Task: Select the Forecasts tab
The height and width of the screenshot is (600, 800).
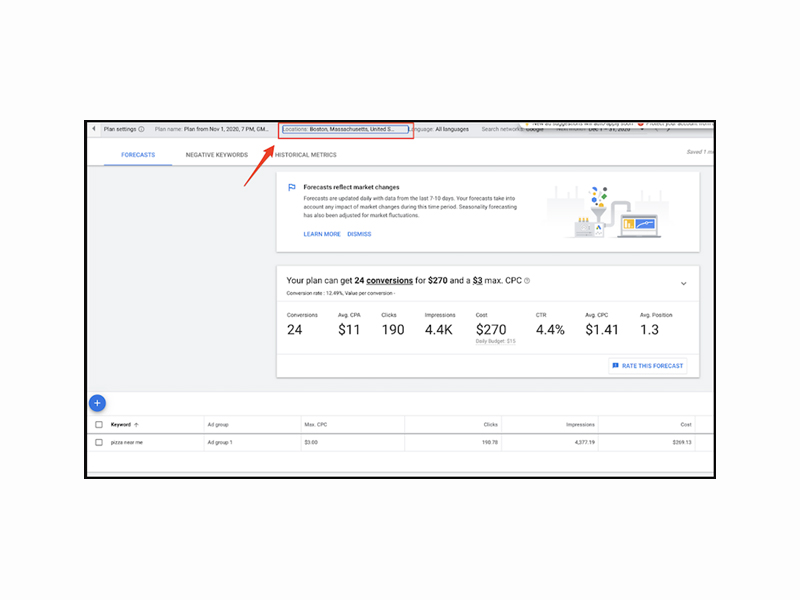Action: 138,155
